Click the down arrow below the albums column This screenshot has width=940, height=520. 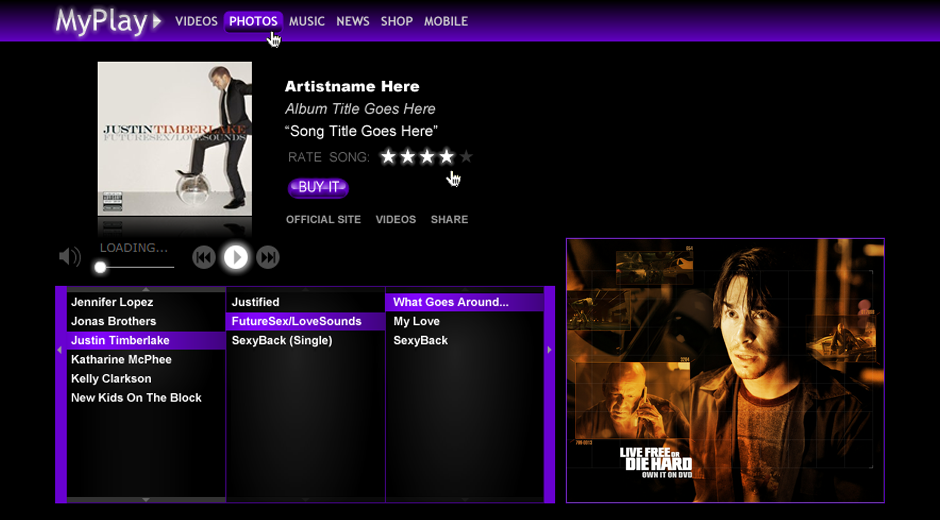click(306, 500)
